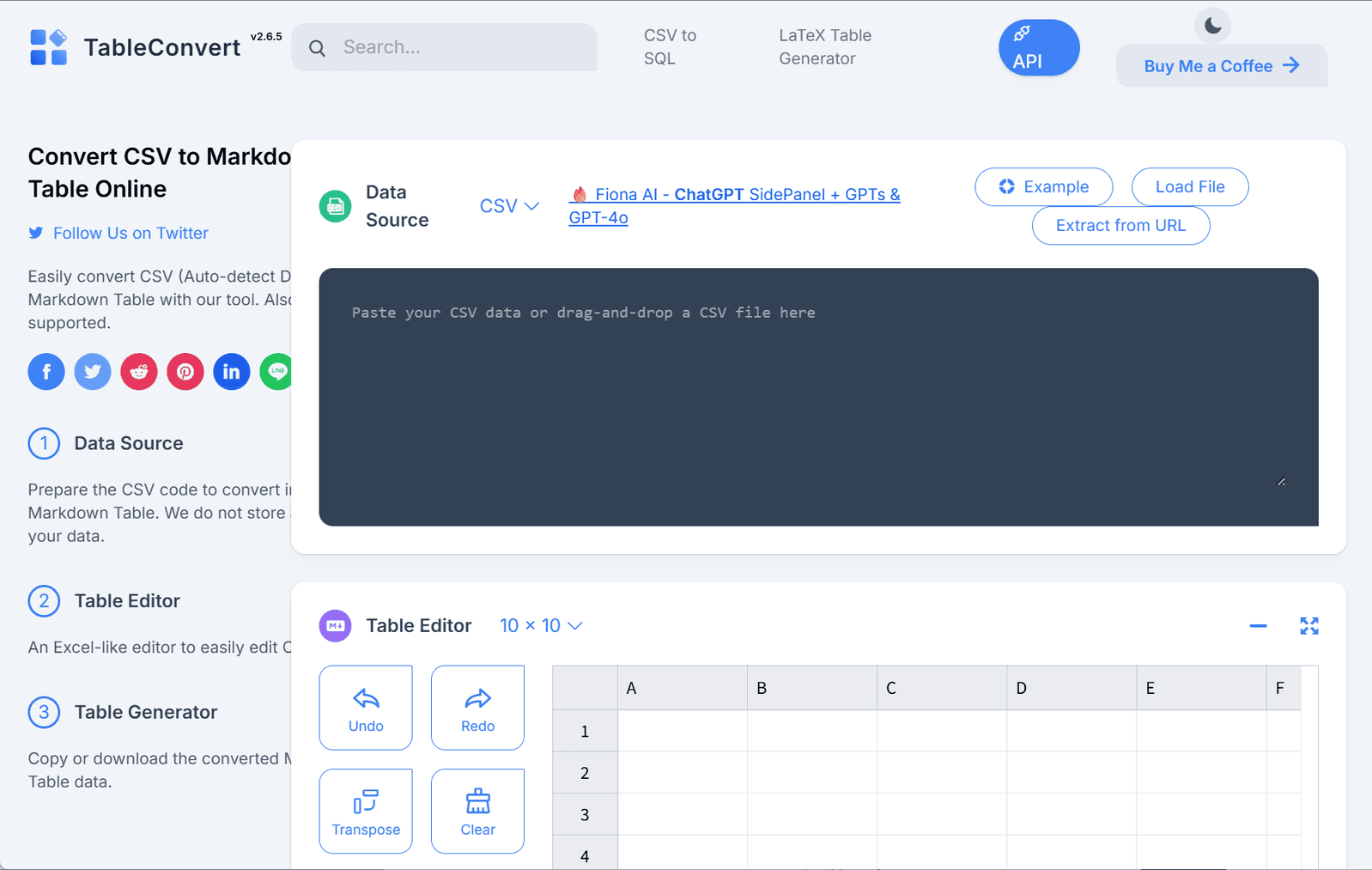Click the Undo button
Screen dimensions: 1372x870
[x=366, y=708]
